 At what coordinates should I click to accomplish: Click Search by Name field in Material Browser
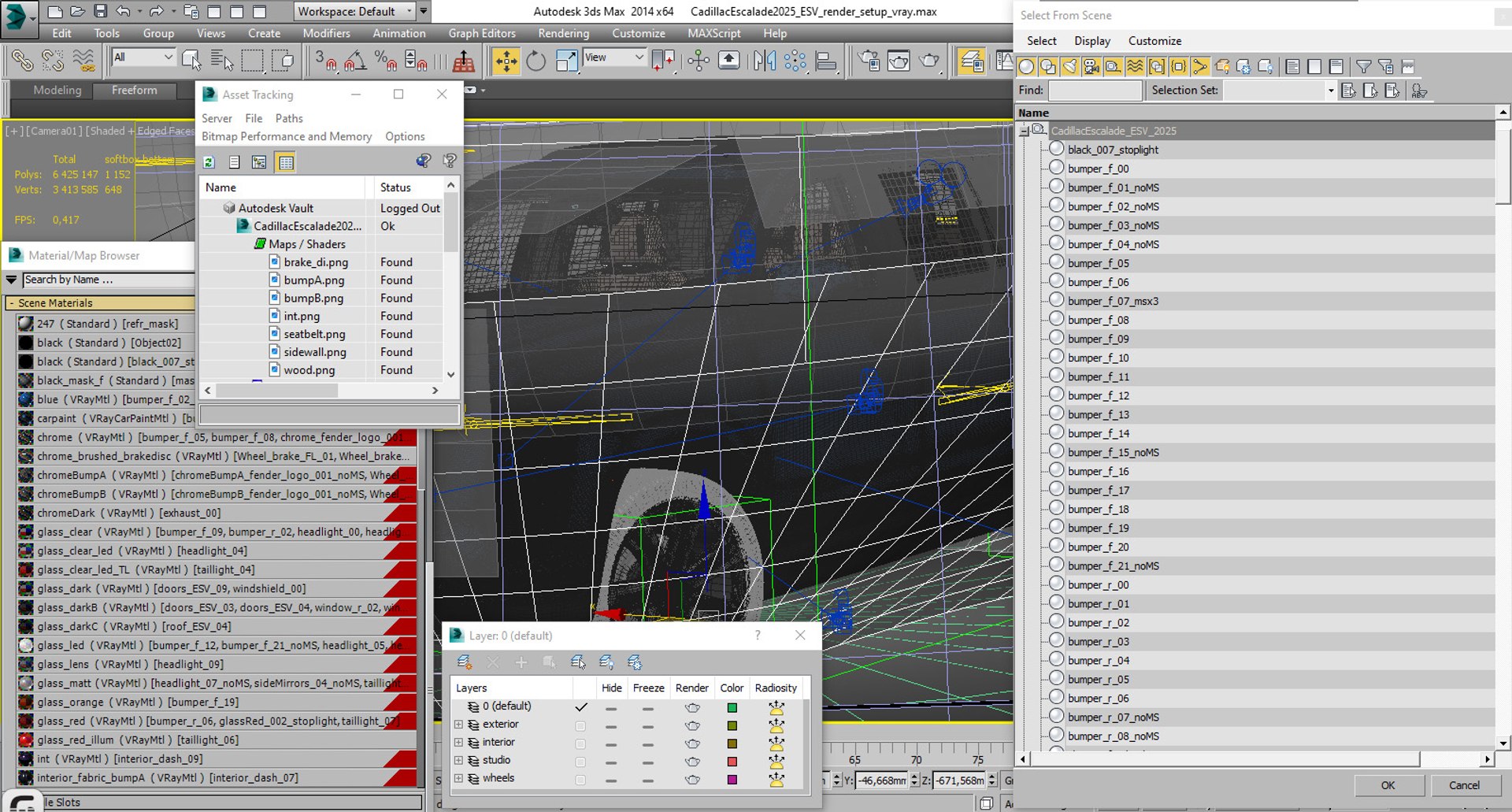coord(108,280)
